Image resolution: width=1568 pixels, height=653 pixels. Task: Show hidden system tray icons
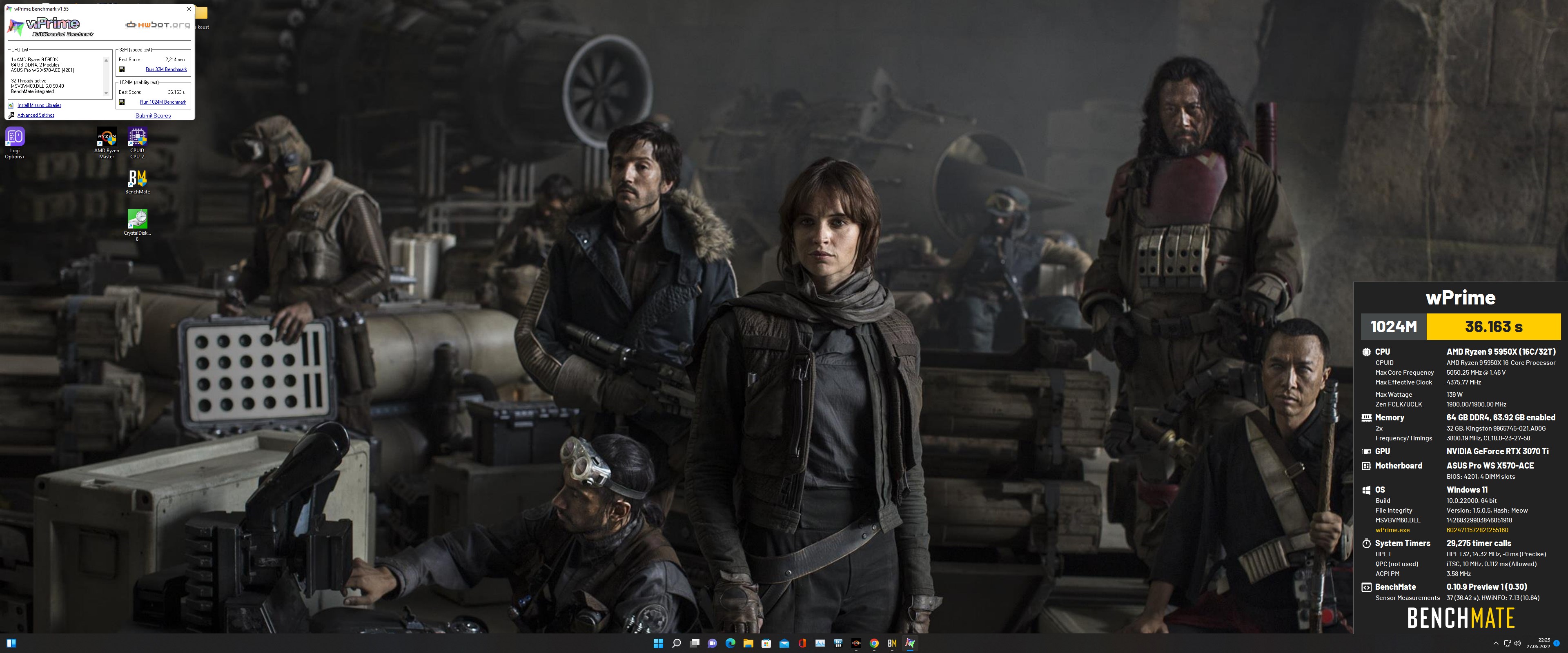click(1496, 643)
